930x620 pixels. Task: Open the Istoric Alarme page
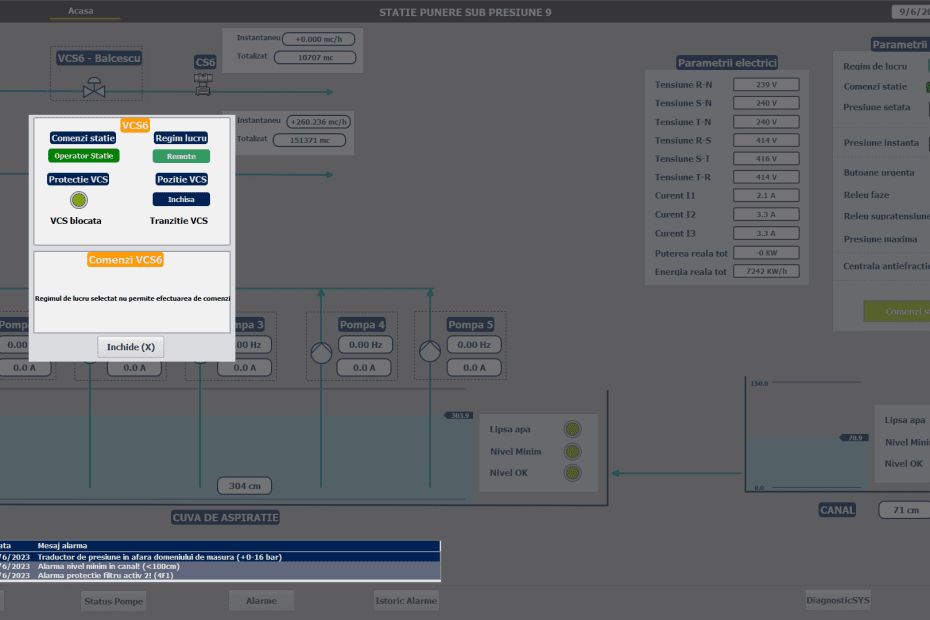(x=405, y=600)
